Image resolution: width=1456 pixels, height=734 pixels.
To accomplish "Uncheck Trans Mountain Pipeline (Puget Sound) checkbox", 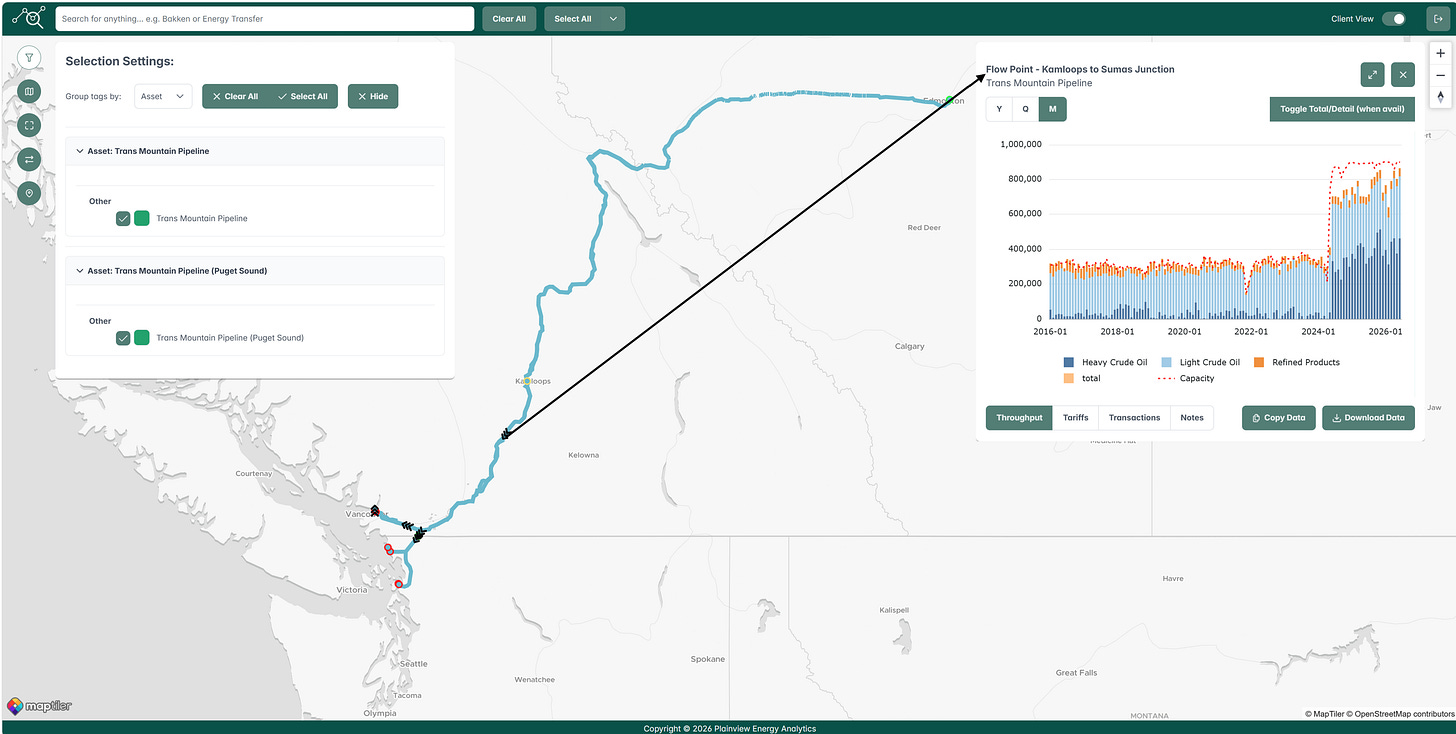I will tap(123, 338).
